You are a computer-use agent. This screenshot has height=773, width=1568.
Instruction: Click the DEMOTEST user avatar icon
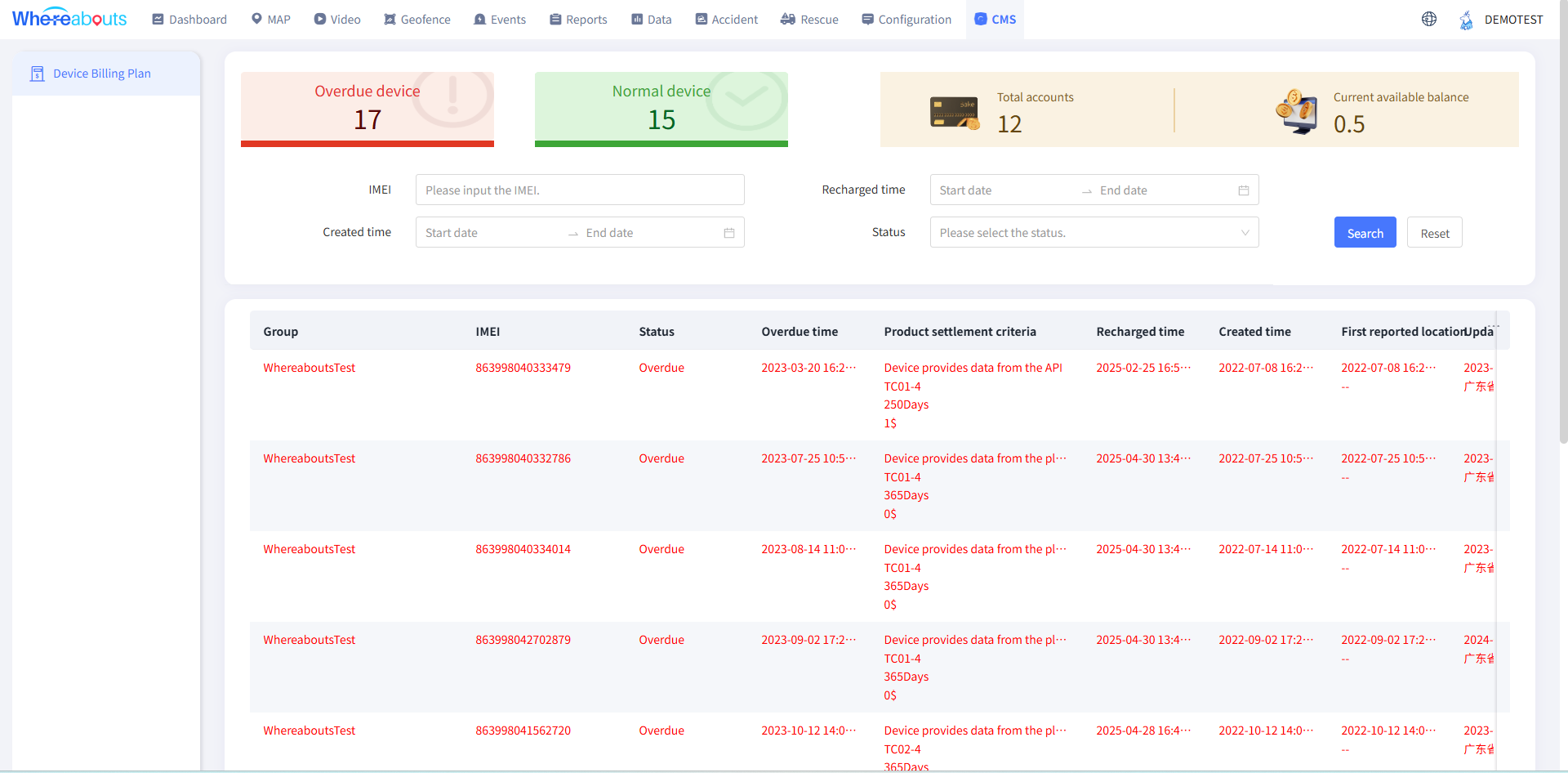[1466, 20]
